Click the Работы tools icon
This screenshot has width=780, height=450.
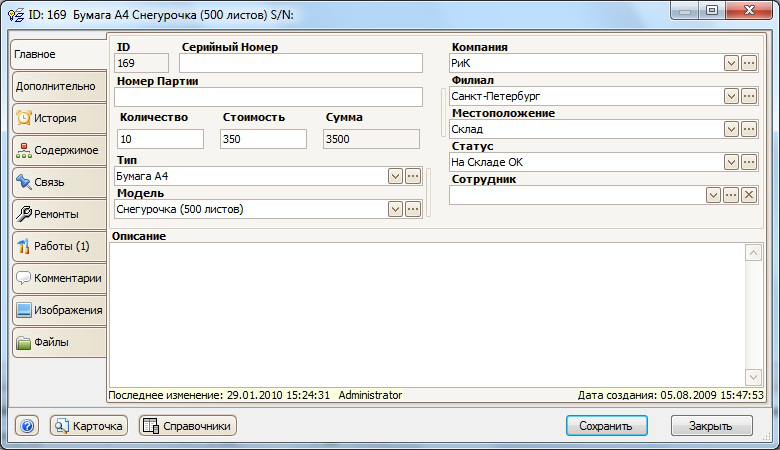(x=24, y=246)
